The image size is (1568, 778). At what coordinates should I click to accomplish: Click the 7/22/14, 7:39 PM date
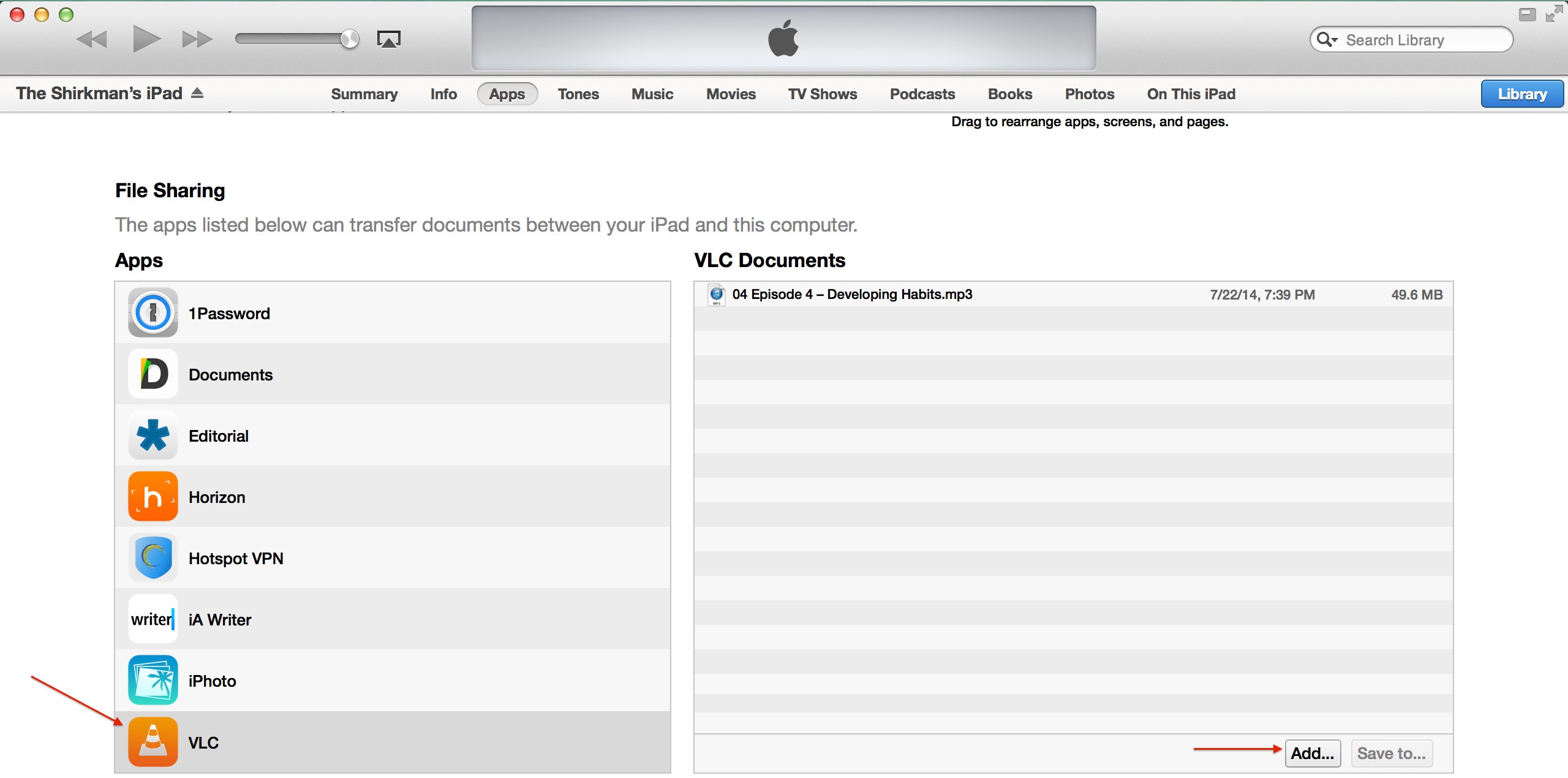(x=1262, y=295)
